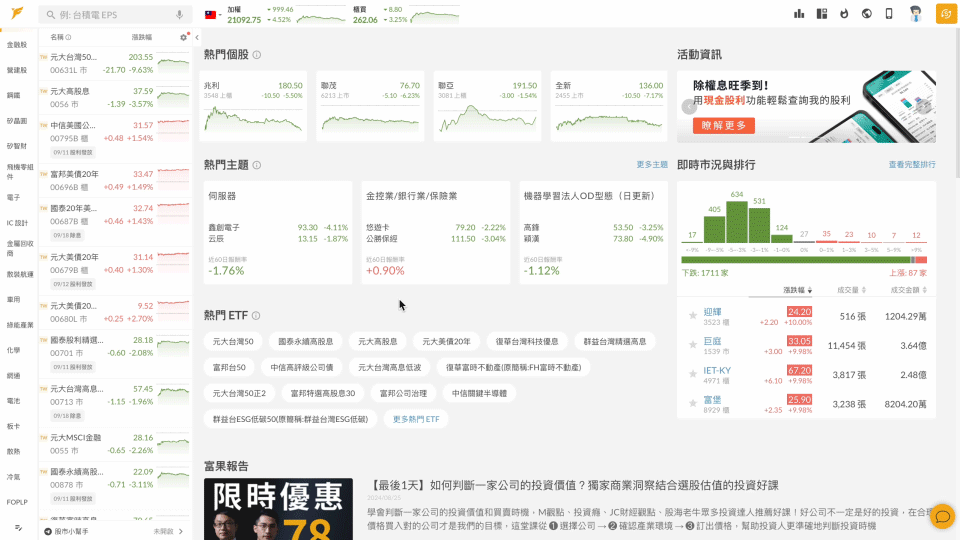960x540 pixels.
Task: Collapse the watchlist panel with arrow
Action: point(197,37)
